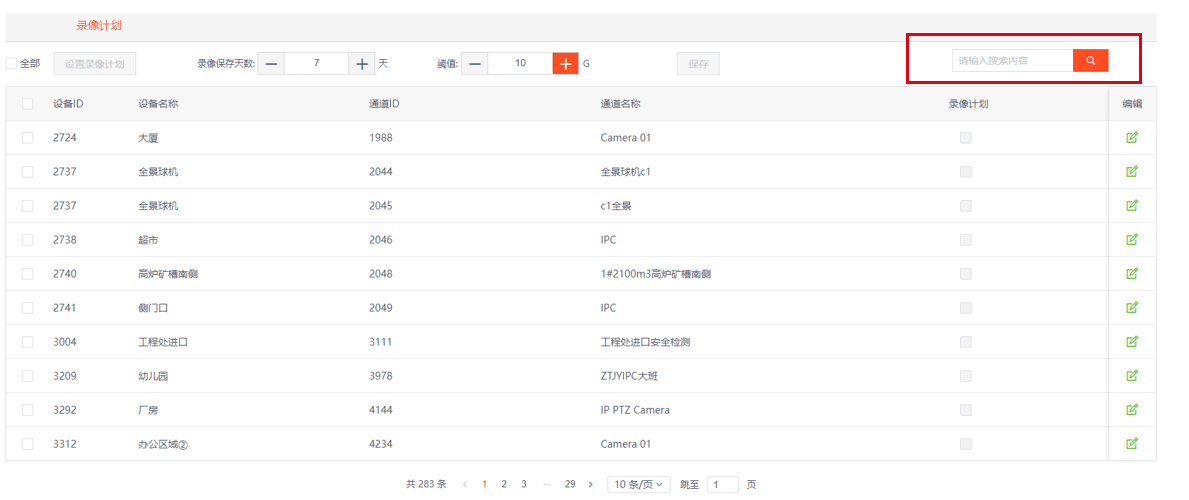Click edit icon for 幼儿园 row
1189x500 pixels.
(1132, 376)
